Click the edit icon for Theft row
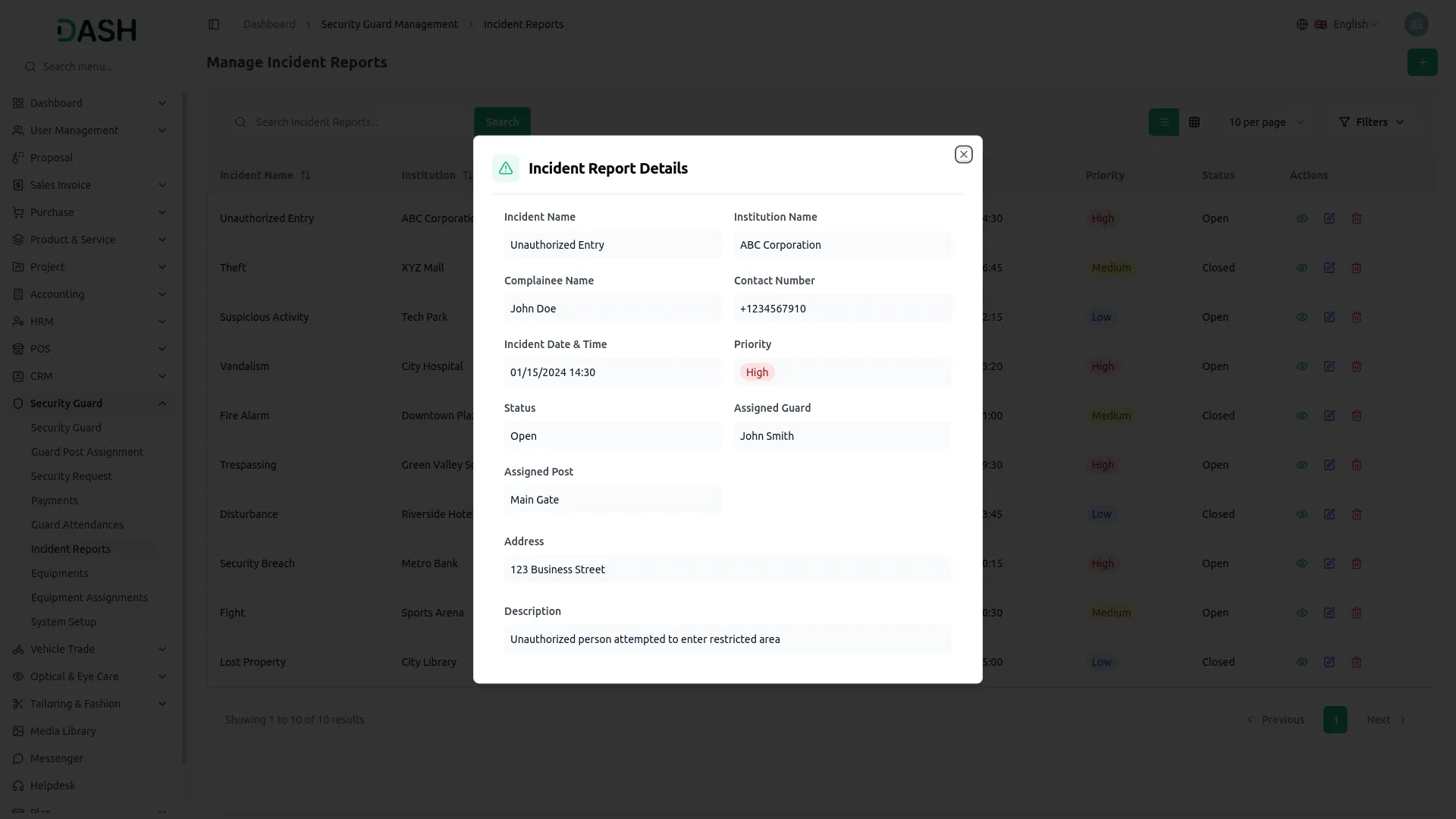Viewport: 1456px width, 819px height. (x=1329, y=268)
